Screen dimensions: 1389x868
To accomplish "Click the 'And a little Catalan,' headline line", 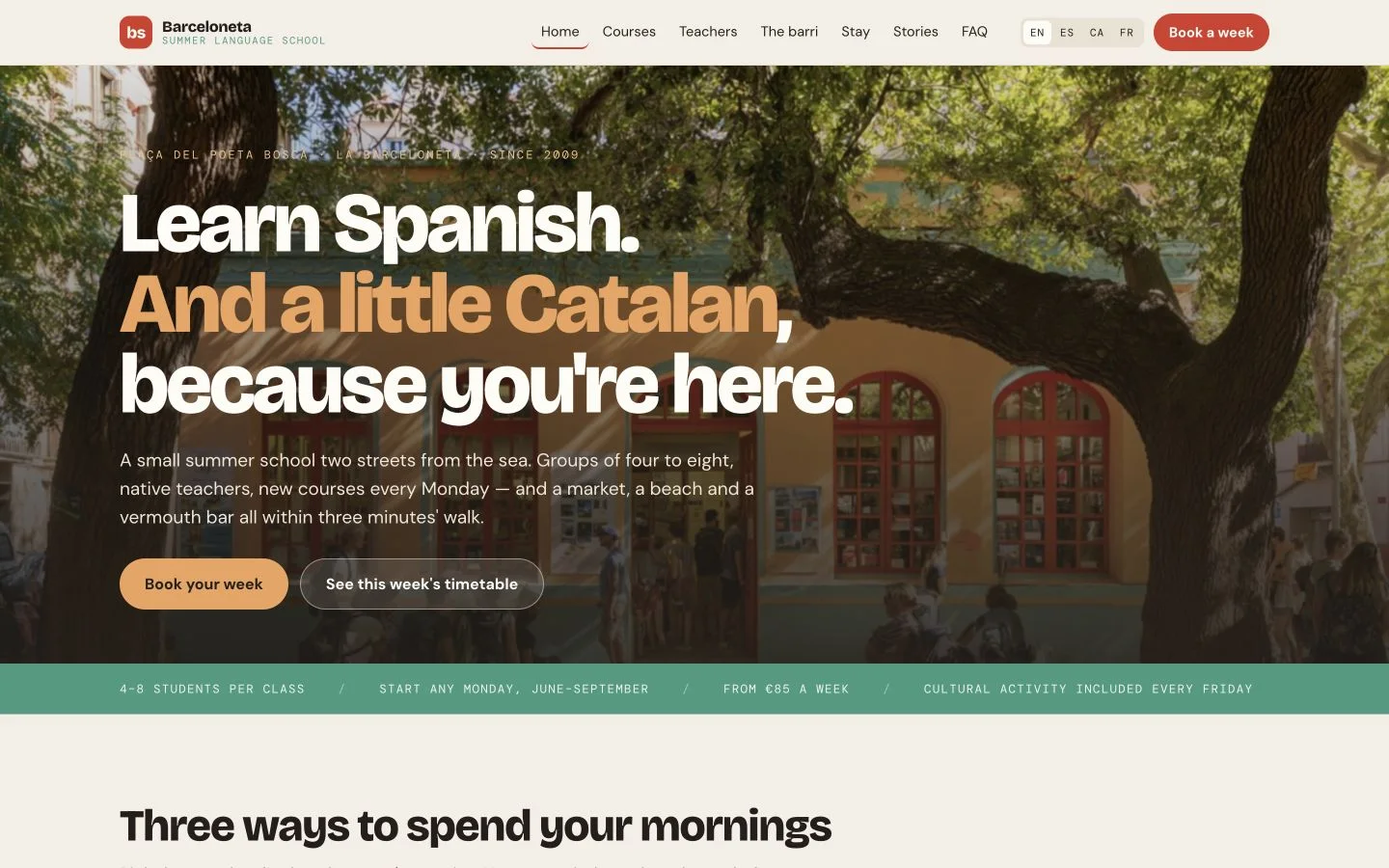I will coord(456,305).
